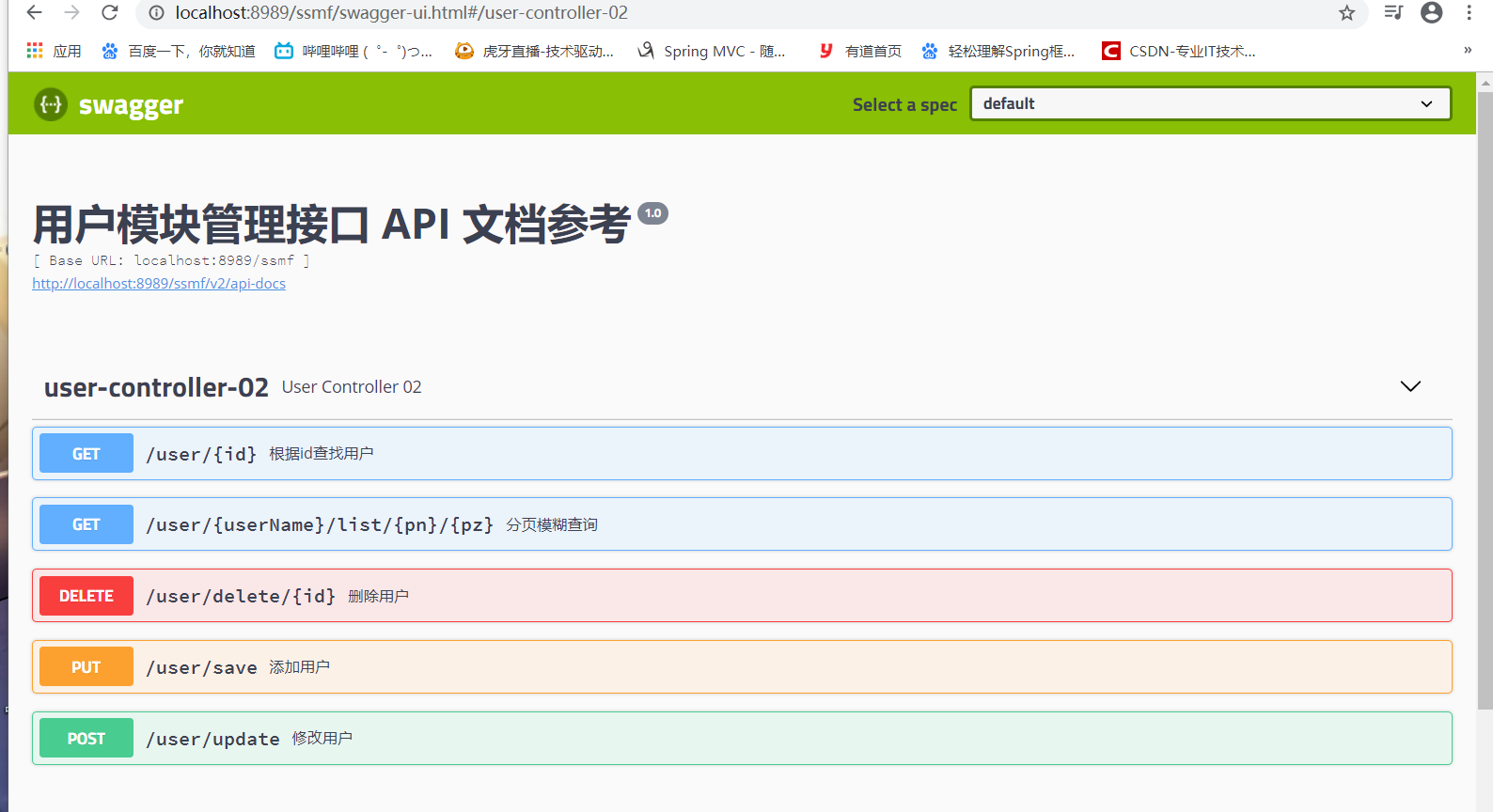Bookmark this page with the star icon
Image resolution: width=1493 pixels, height=812 pixels.
point(1347,12)
